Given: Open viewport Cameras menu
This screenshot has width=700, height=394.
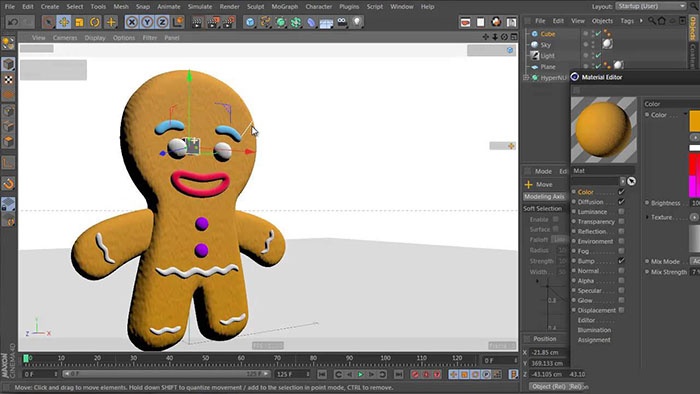Looking at the screenshot, I should [x=65, y=38].
